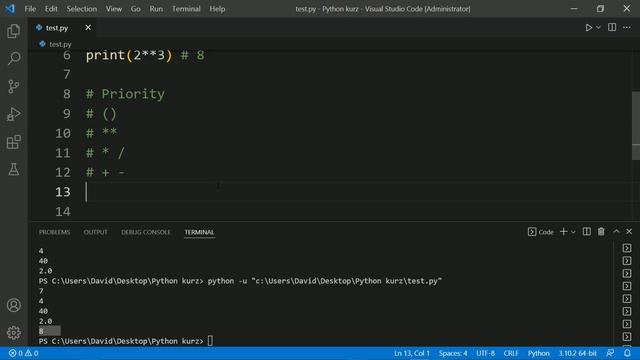This screenshot has width=640, height=360.
Task: Select the test.py editor tab
Action: 63,28
